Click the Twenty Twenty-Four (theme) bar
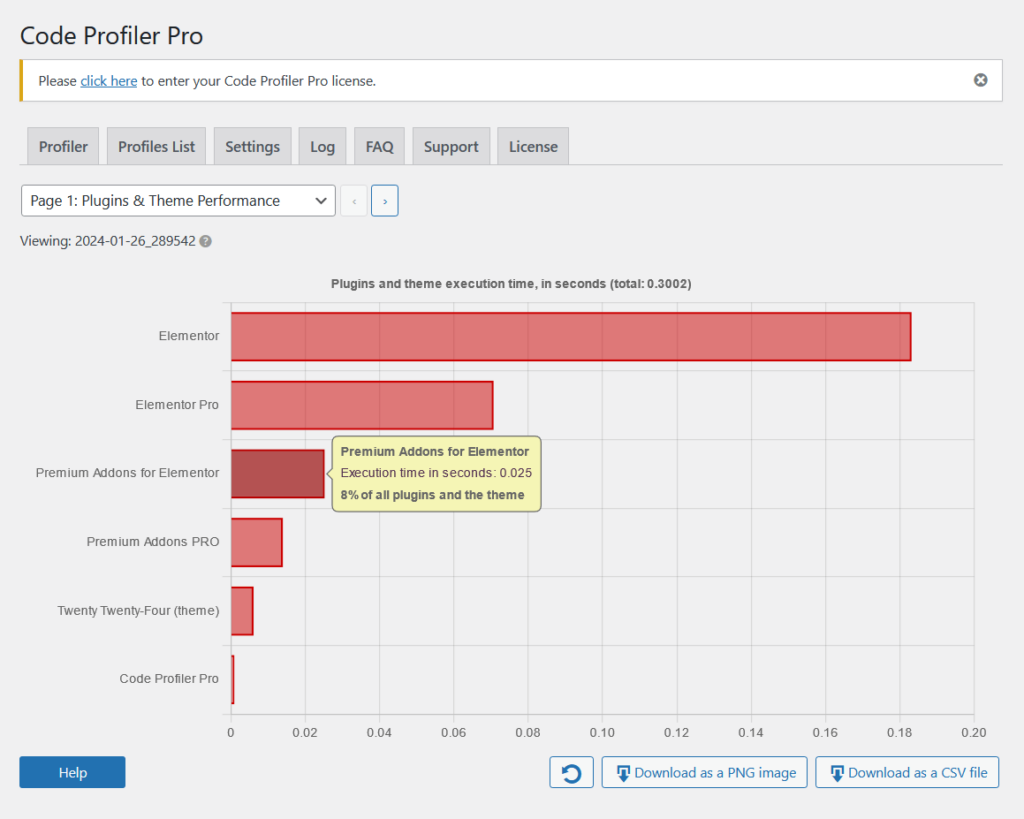This screenshot has width=1024, height=819. (242, 611)
